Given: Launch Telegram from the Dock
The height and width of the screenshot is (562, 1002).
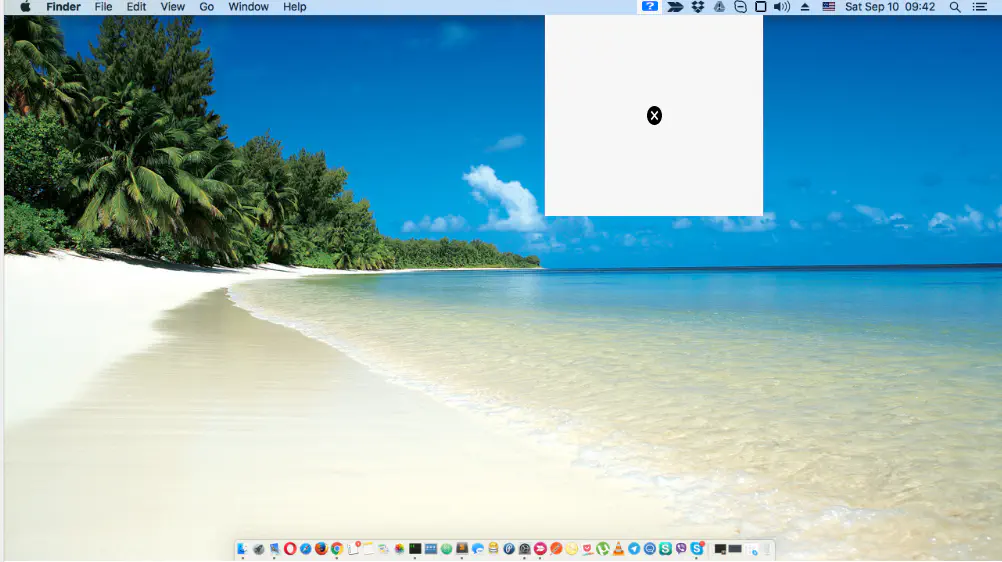Looking at the screenshot, I should point(634,549).
